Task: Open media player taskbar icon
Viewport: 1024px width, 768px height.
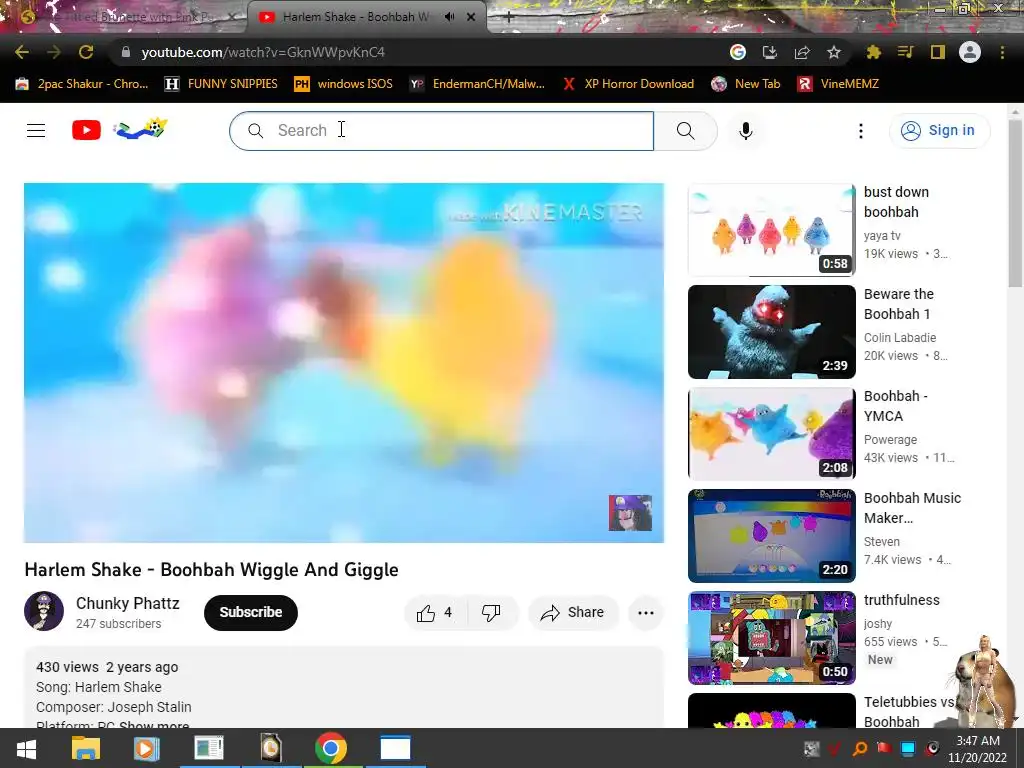Action: [146, 748]
